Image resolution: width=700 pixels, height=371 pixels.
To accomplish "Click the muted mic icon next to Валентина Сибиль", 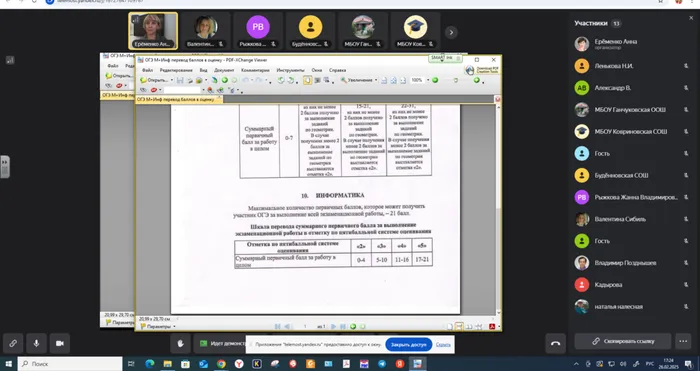I will pyautogui.click(x=686, y=219).
